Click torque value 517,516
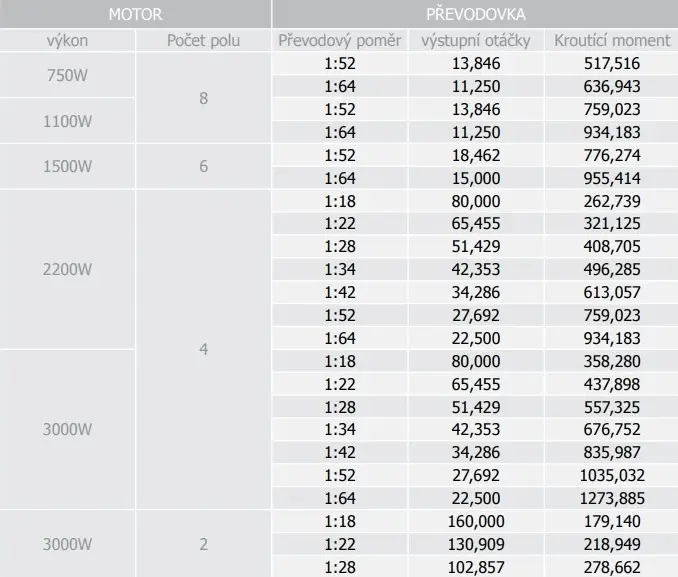Image resolution: width=678 pixels, height=577 pixels. tap(612, 64)
